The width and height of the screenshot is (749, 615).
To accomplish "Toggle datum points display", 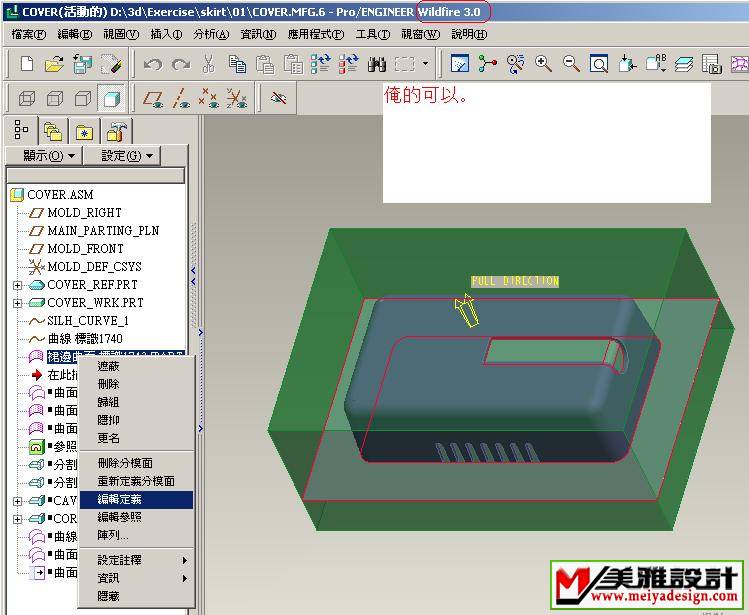I will tap(208, 98).
